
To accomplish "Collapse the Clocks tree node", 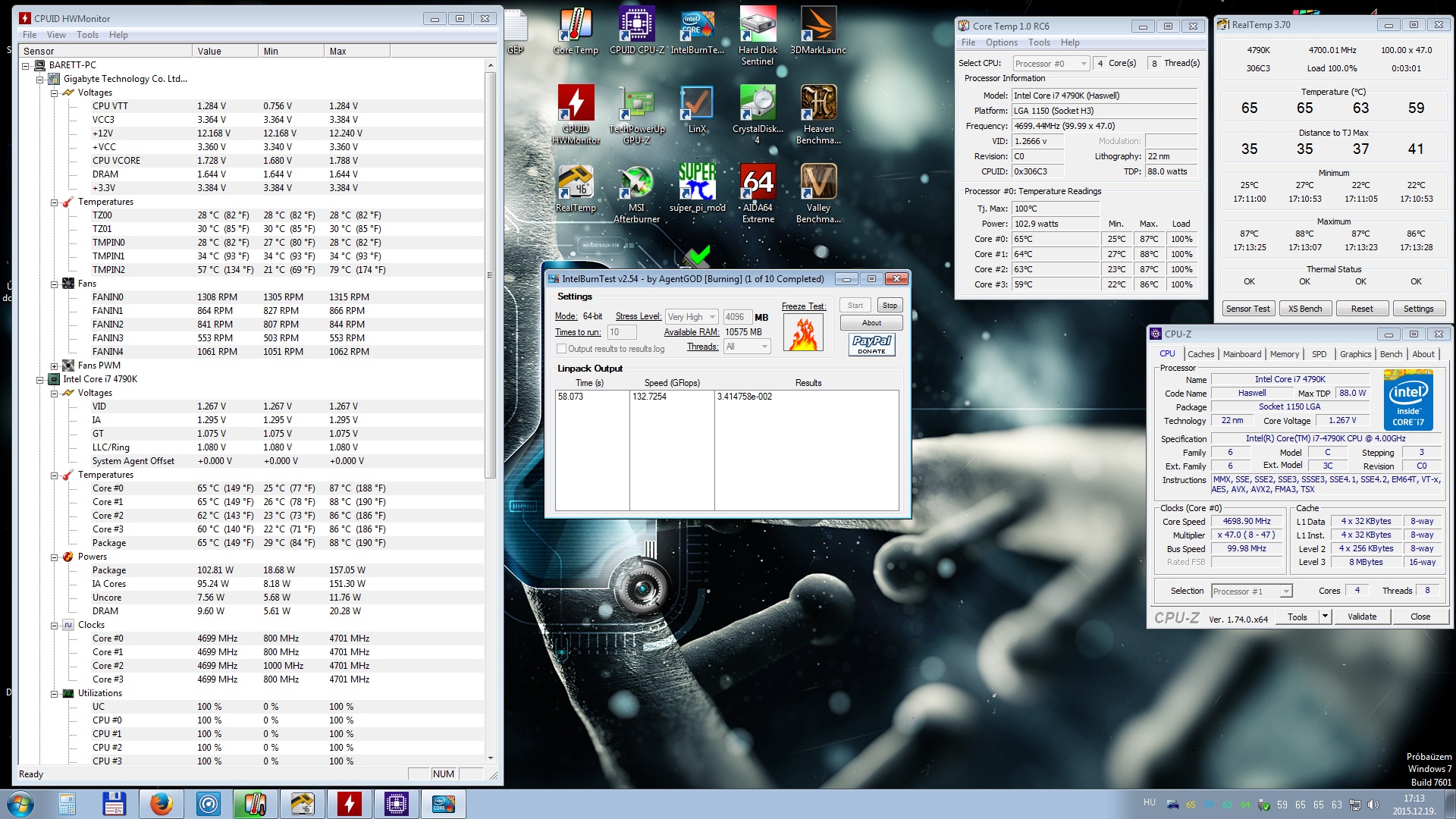I will [x=54, y=625].
